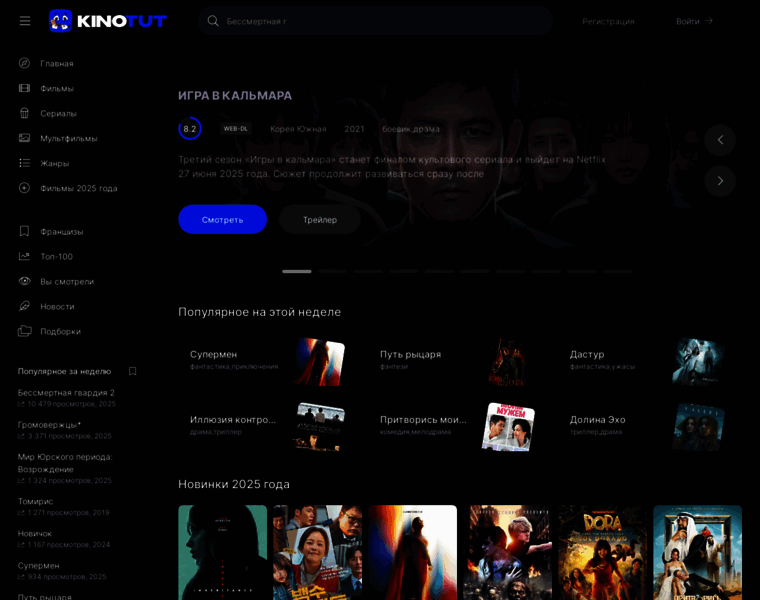Open the Супермен poster in popular grid
The image size is (760, 600).
[319, 362]
